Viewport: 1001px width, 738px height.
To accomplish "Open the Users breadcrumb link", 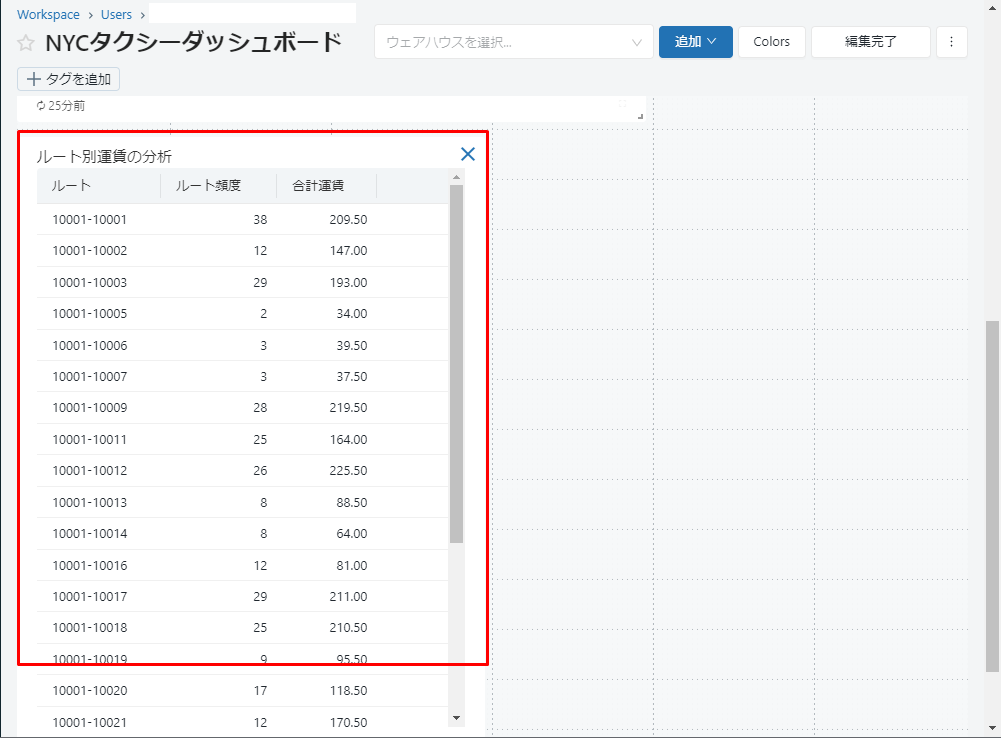I will (116, 15).
